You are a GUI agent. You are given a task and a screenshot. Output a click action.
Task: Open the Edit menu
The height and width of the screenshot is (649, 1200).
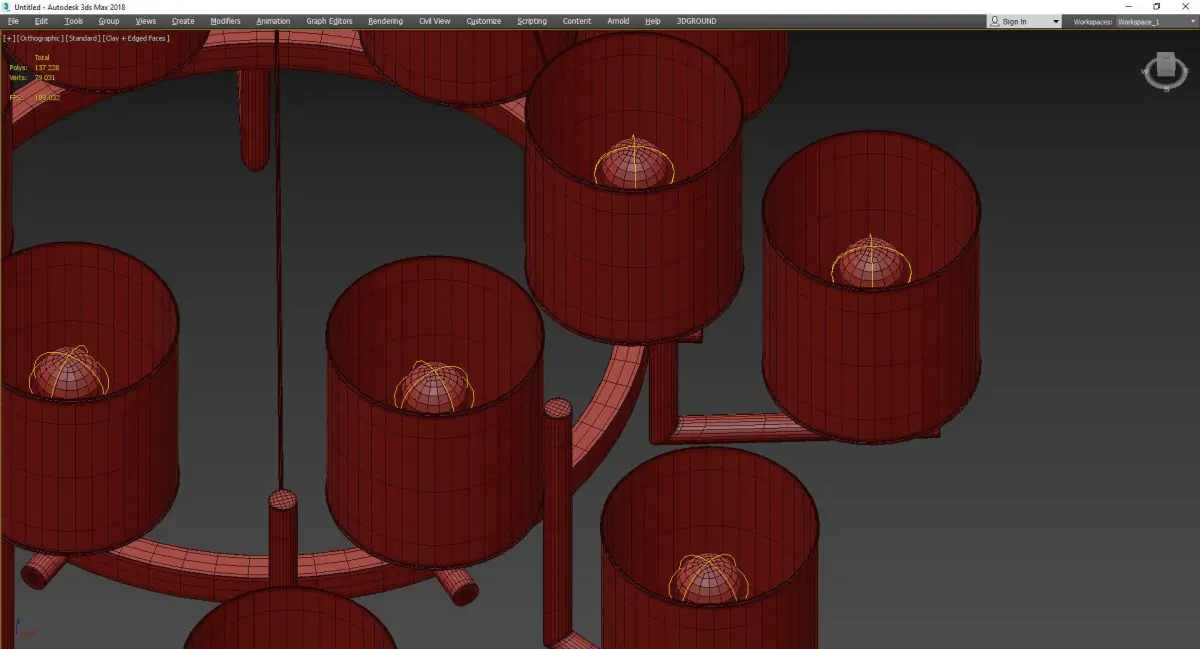[41, 21]
